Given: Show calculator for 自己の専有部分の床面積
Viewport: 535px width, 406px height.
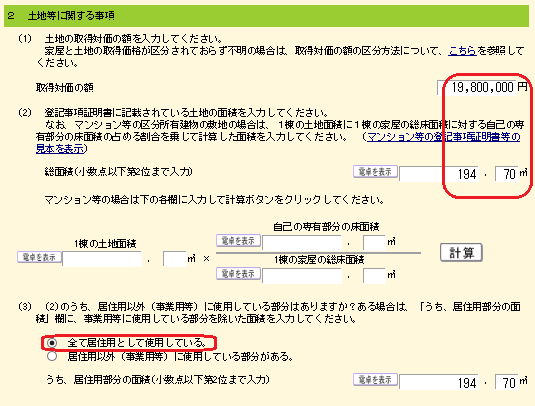Looking at the screenshot, I should point(238,241).
